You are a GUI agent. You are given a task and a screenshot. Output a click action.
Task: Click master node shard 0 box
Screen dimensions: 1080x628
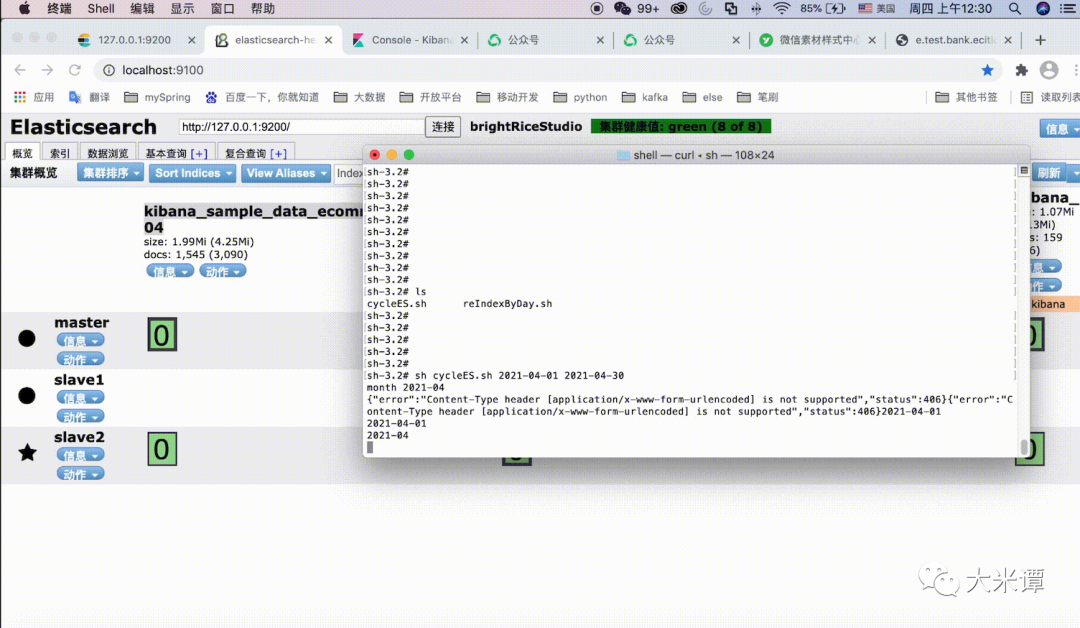pos(162,335)
